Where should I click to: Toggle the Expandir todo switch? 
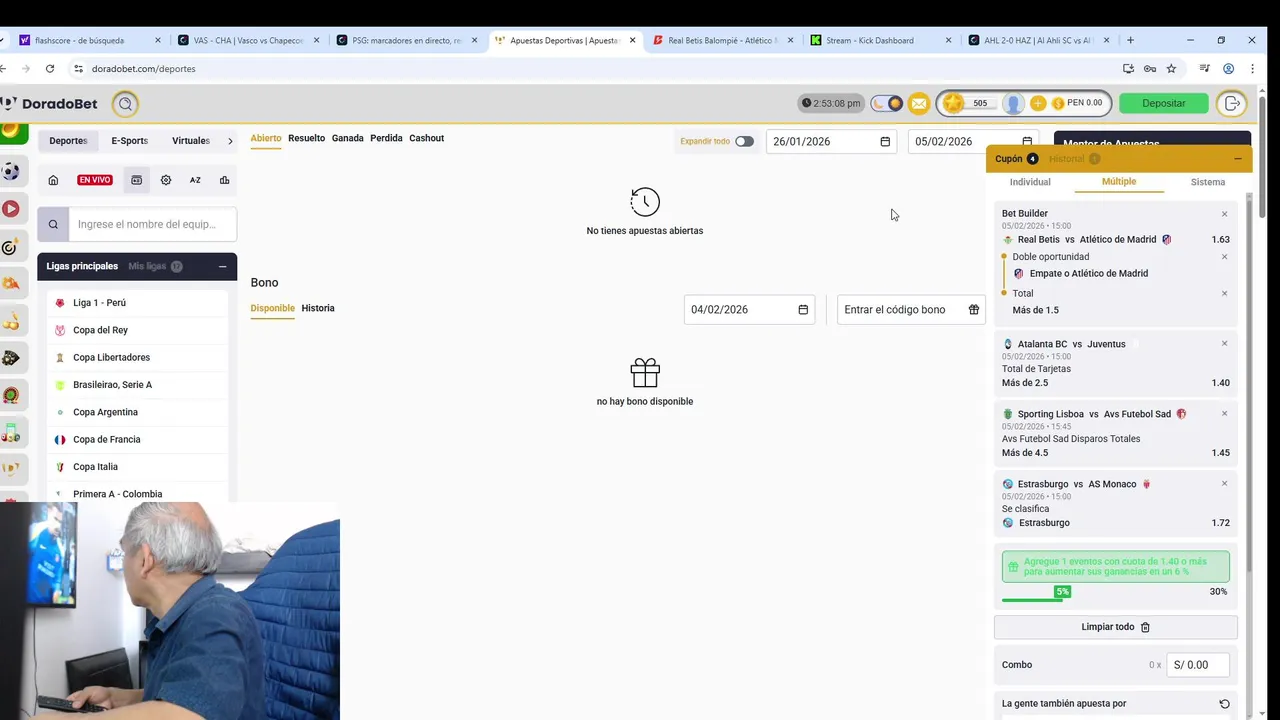point(744,141)
